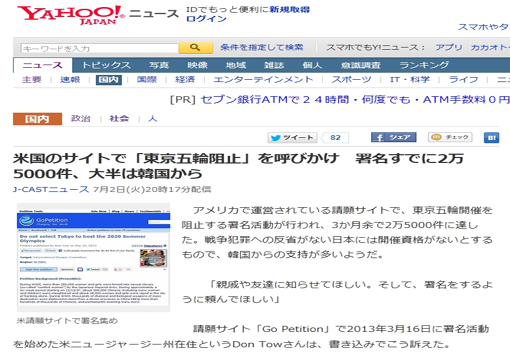Click the Hatena B! bookmark icon

pyautogui.click(x=491, y=138)
